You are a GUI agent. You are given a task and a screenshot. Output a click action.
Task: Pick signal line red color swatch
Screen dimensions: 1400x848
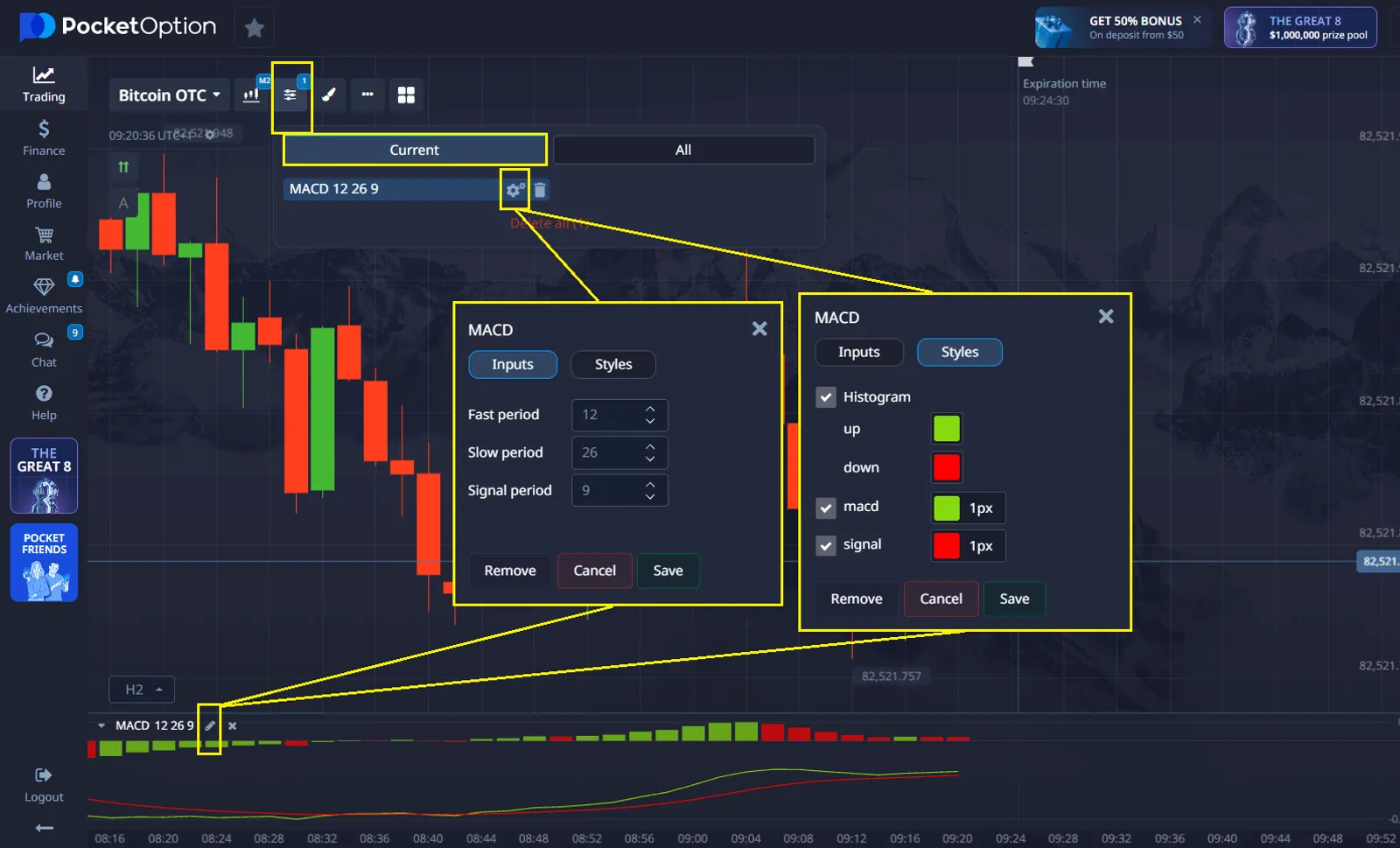tap(947, 545)
